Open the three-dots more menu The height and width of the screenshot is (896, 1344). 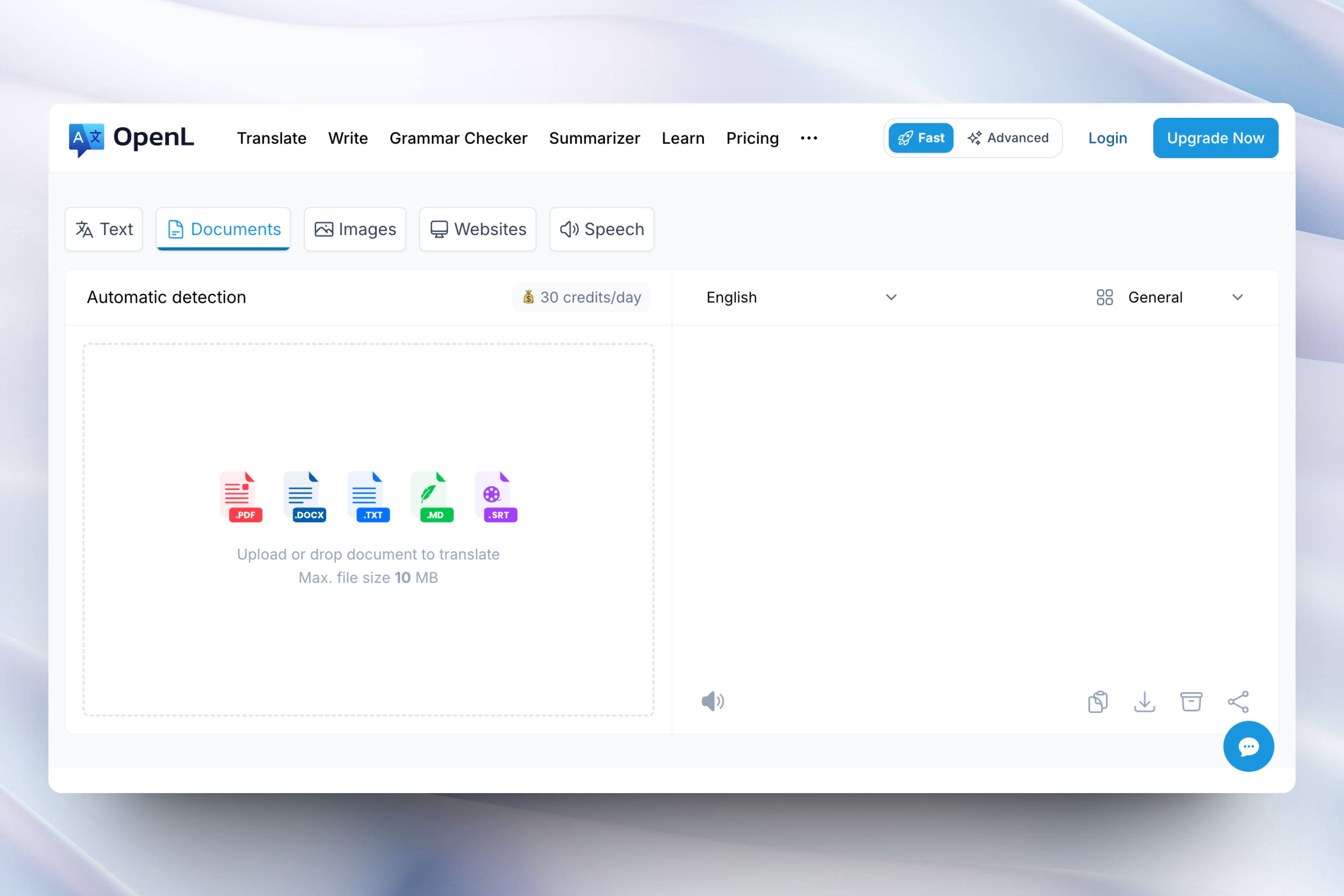coord(808,138)
